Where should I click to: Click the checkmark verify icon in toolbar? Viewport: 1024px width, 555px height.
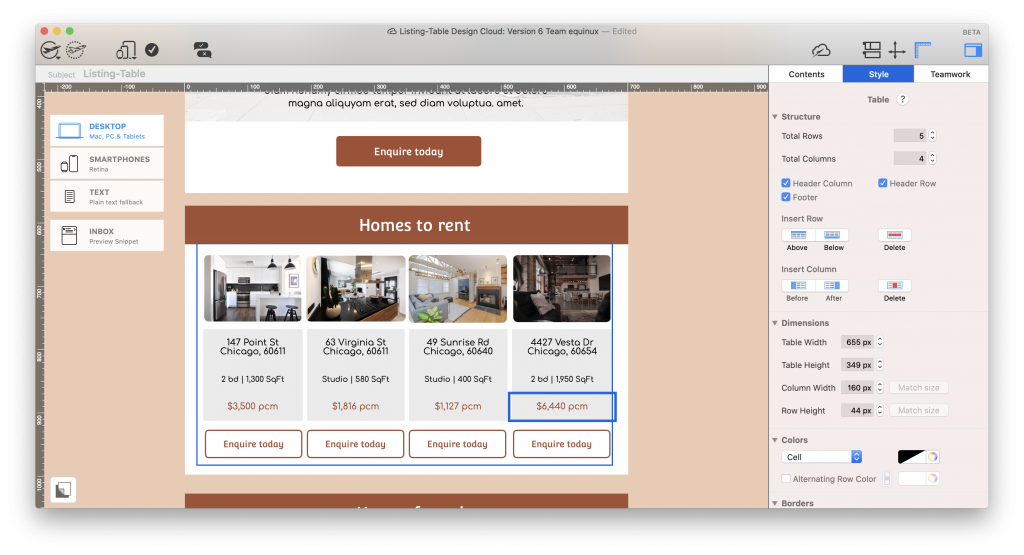[152, 50]
